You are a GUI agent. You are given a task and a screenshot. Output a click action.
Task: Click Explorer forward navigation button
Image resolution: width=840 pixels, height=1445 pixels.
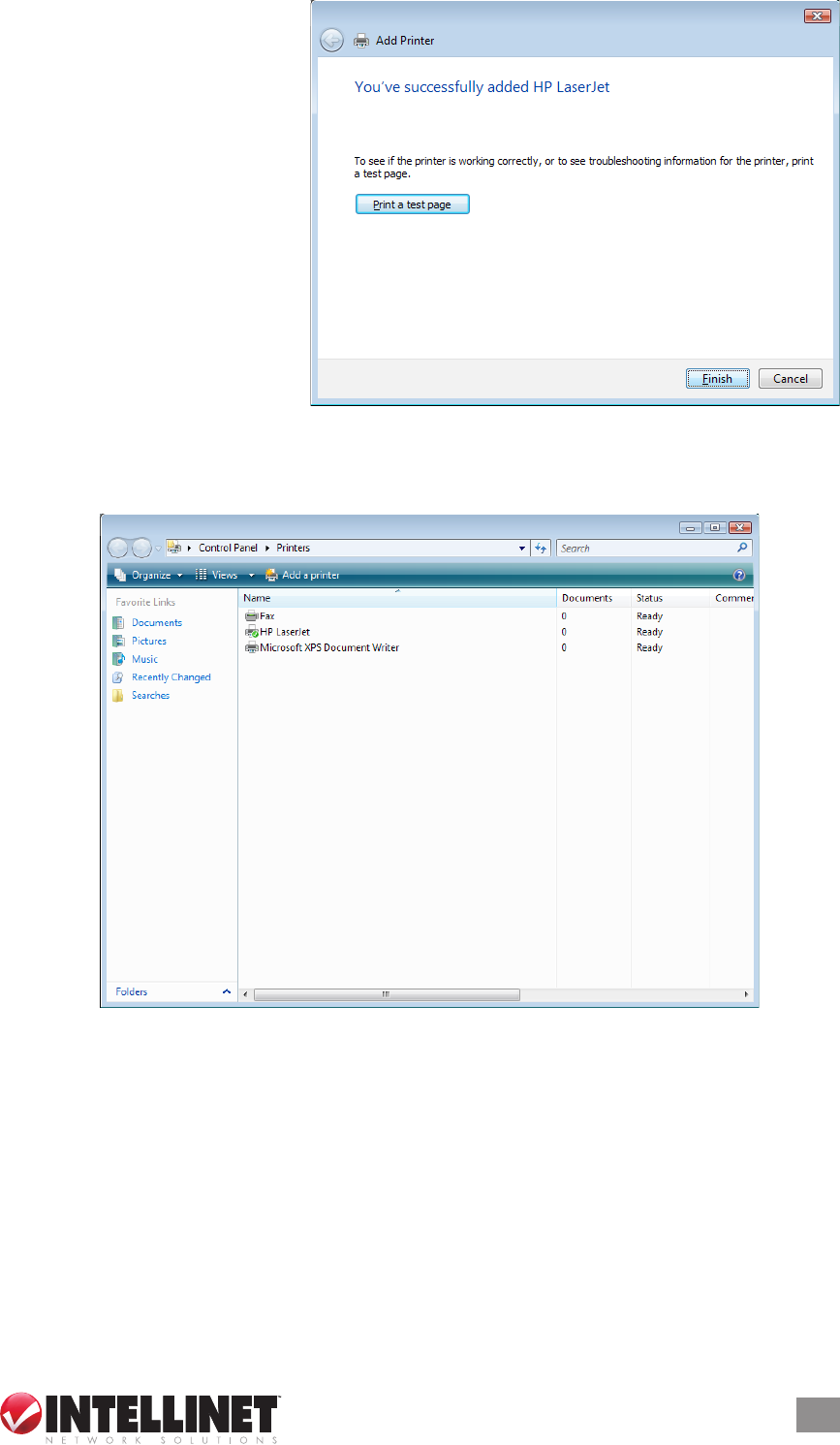141,548
